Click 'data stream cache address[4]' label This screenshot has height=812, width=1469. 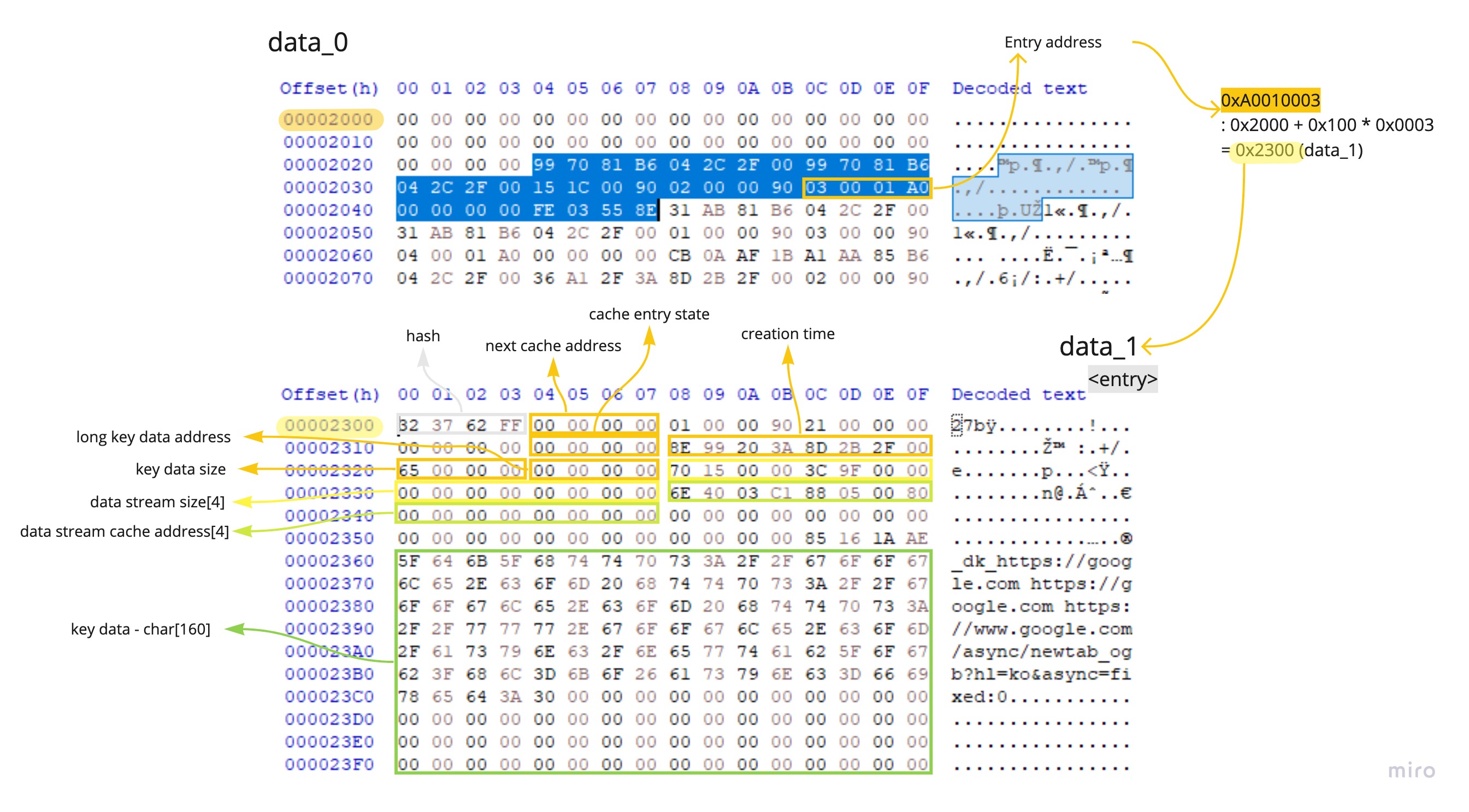click(x=125, y=532)
